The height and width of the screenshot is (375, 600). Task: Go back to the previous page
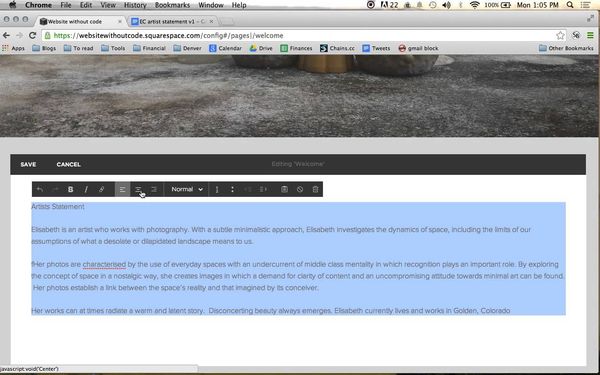(x=6, y=36)
